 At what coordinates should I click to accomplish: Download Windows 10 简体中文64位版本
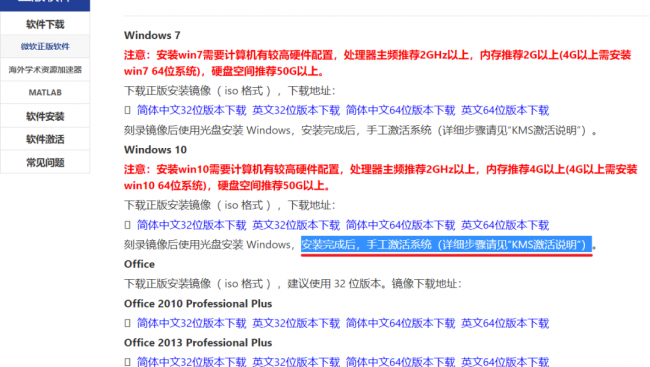click(x=400, y=225)
